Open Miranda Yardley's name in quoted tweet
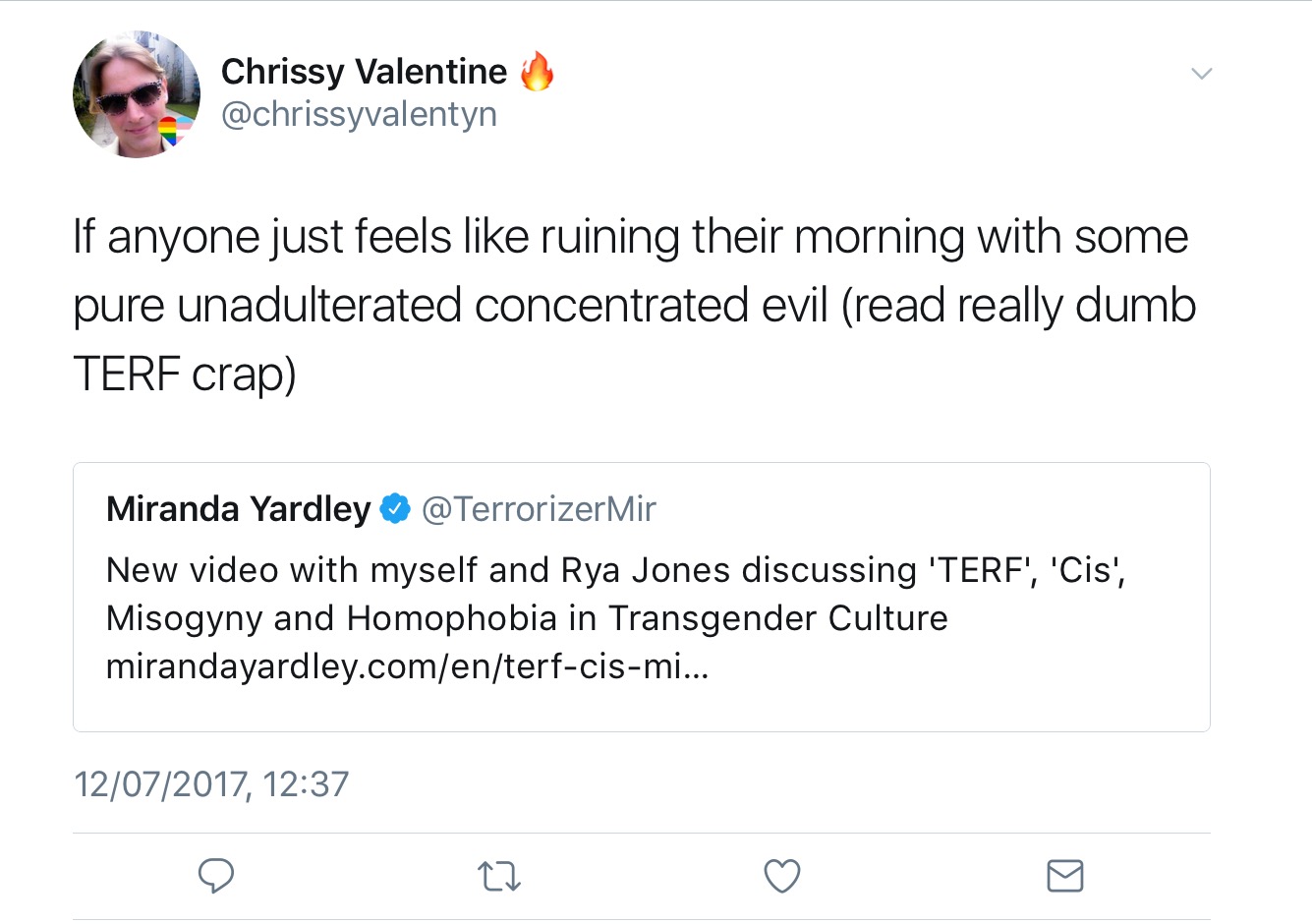 click(x=238, y=509)
